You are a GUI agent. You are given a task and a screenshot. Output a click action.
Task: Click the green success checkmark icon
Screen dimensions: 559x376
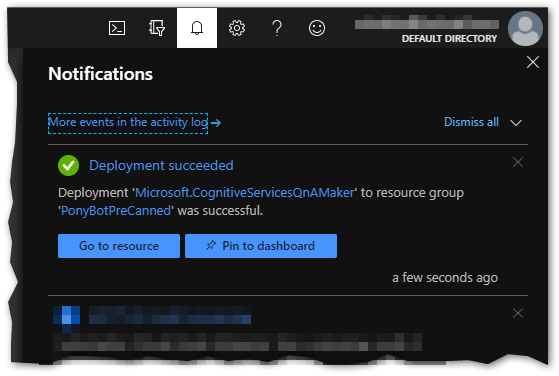click(68, 165)
